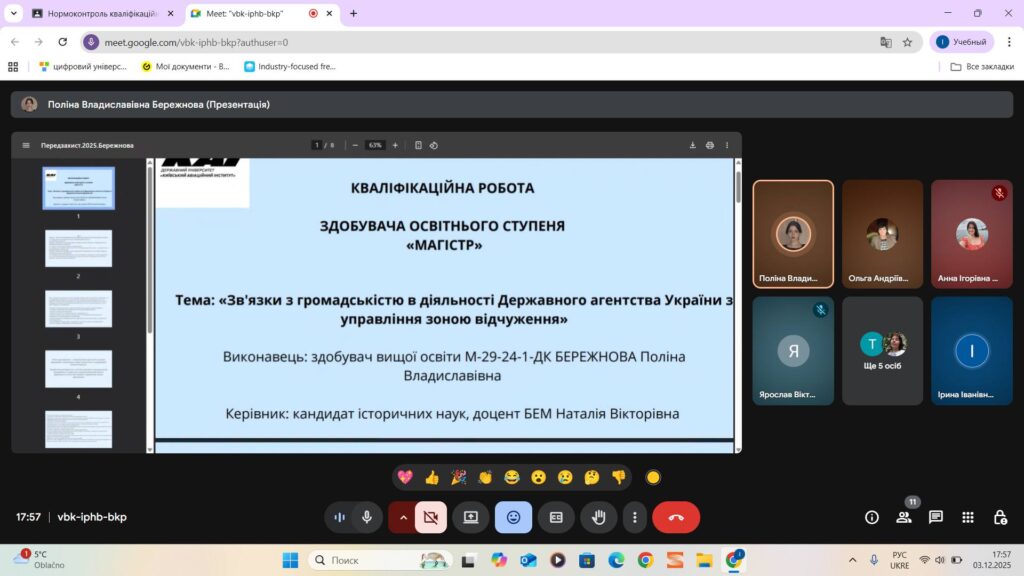
Task: Open the three-dot more options menu in Meet
Action: [x=635, y=517]
